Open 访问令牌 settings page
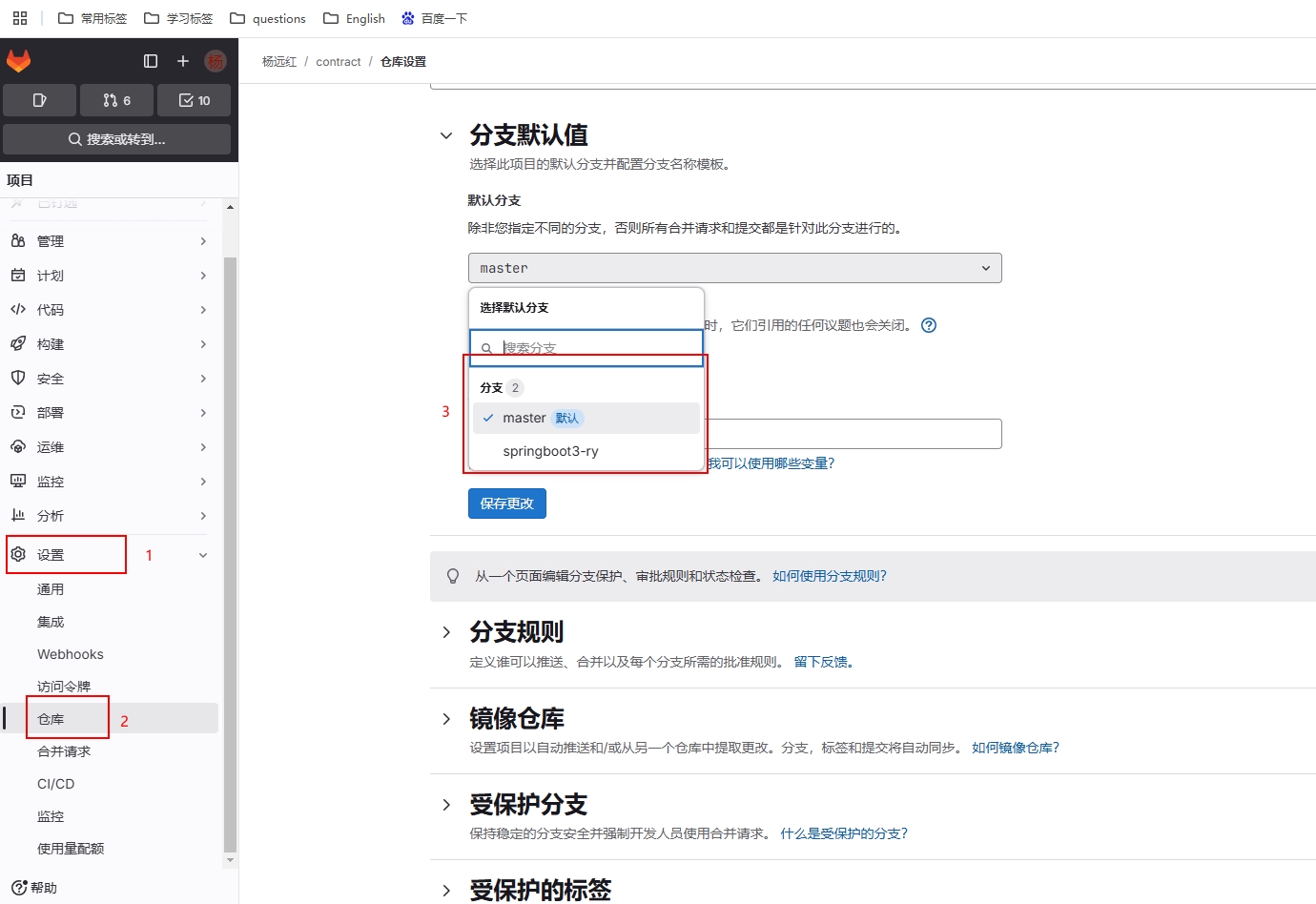The height and width of the screenshot is (904, 1316). (x=64, y=687)
